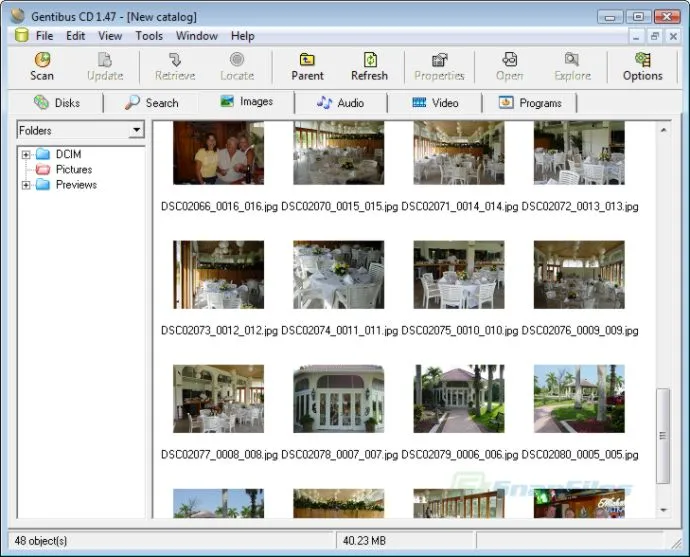Select thumbnail DSC02070_0015_015.jpg
The height and width of the screenshot is (557, 690).
pos(338,153)
